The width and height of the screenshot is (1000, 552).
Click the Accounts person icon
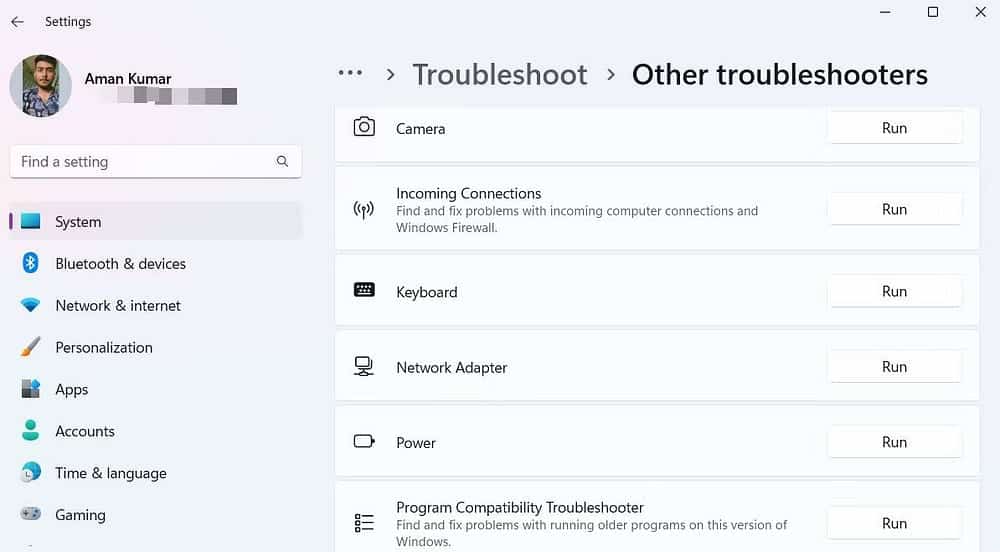coord(31,431)
